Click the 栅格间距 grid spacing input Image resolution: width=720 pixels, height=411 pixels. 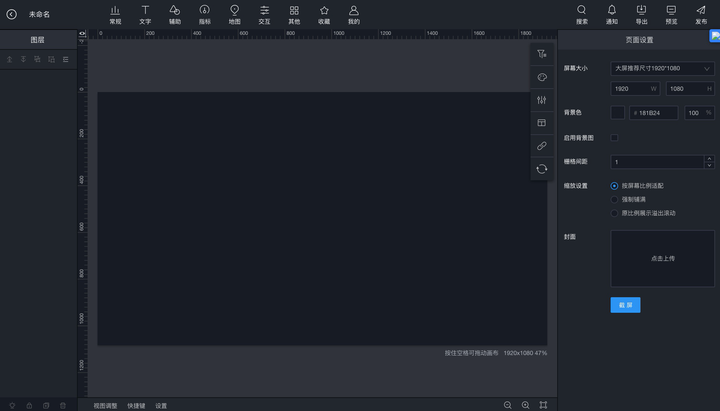tap(657, 162)
